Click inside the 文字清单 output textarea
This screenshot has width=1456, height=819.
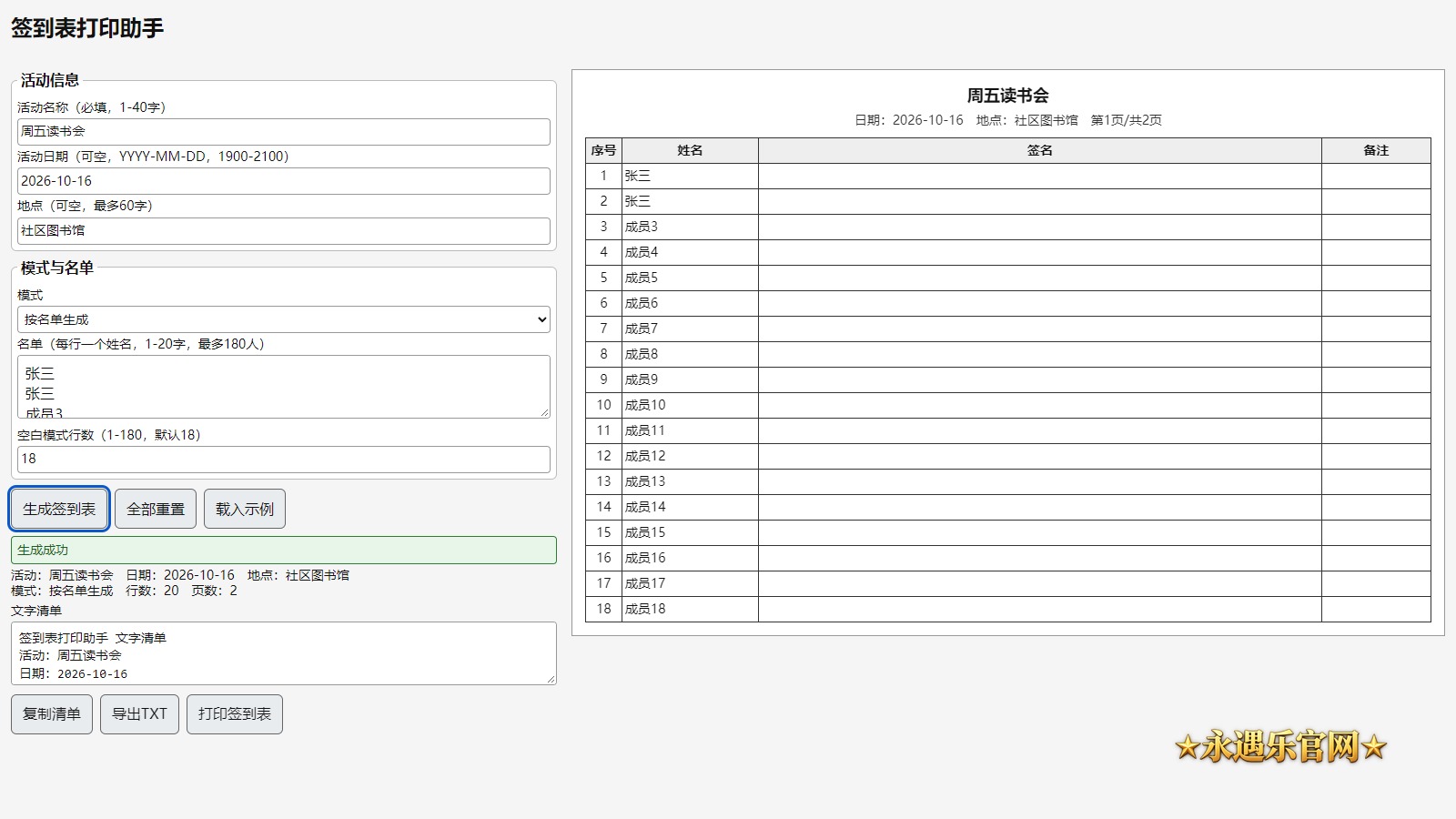(284, 653)
